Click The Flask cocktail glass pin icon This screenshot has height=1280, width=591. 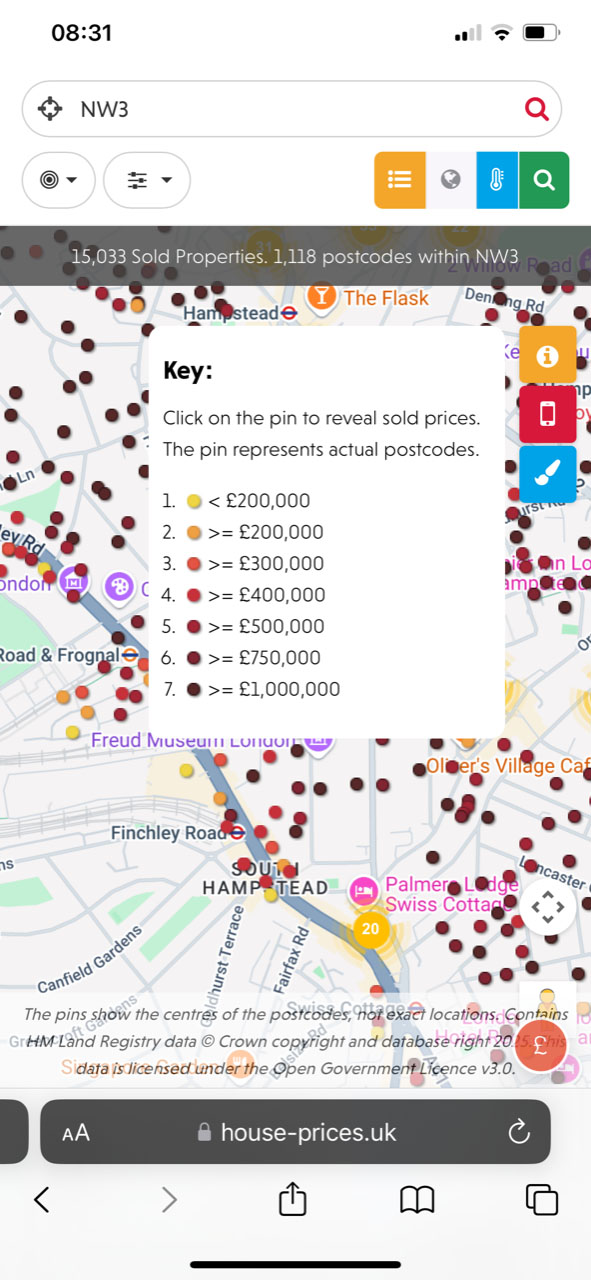click(x=322, y=297)
